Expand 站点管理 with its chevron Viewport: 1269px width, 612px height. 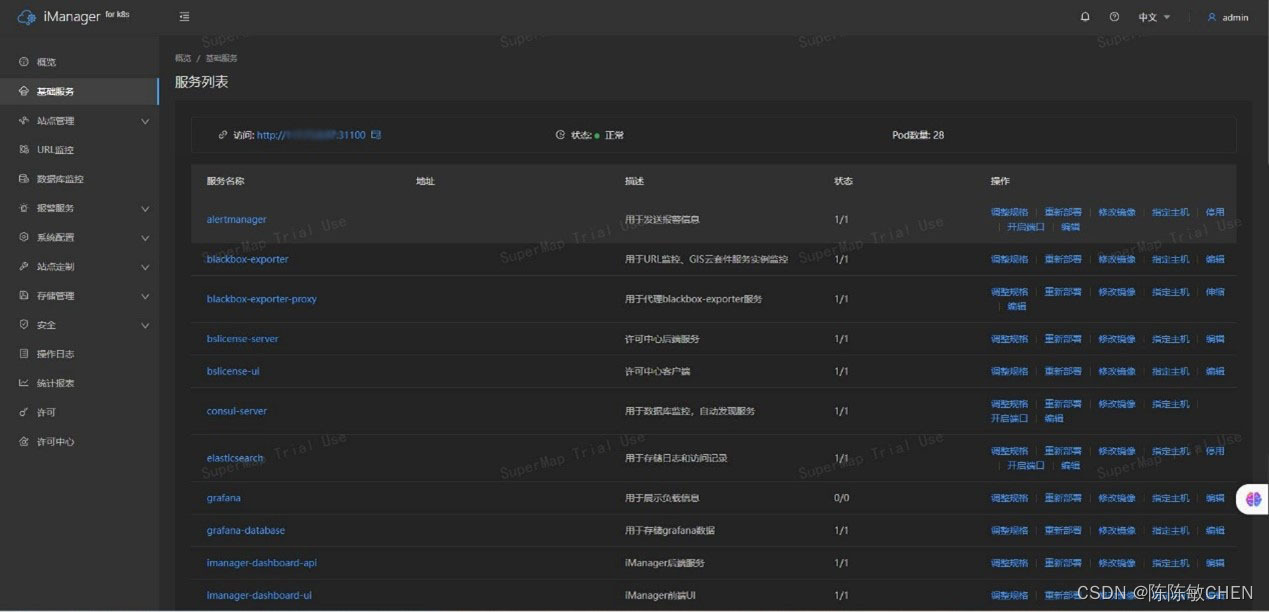click(x=145, y=121)
